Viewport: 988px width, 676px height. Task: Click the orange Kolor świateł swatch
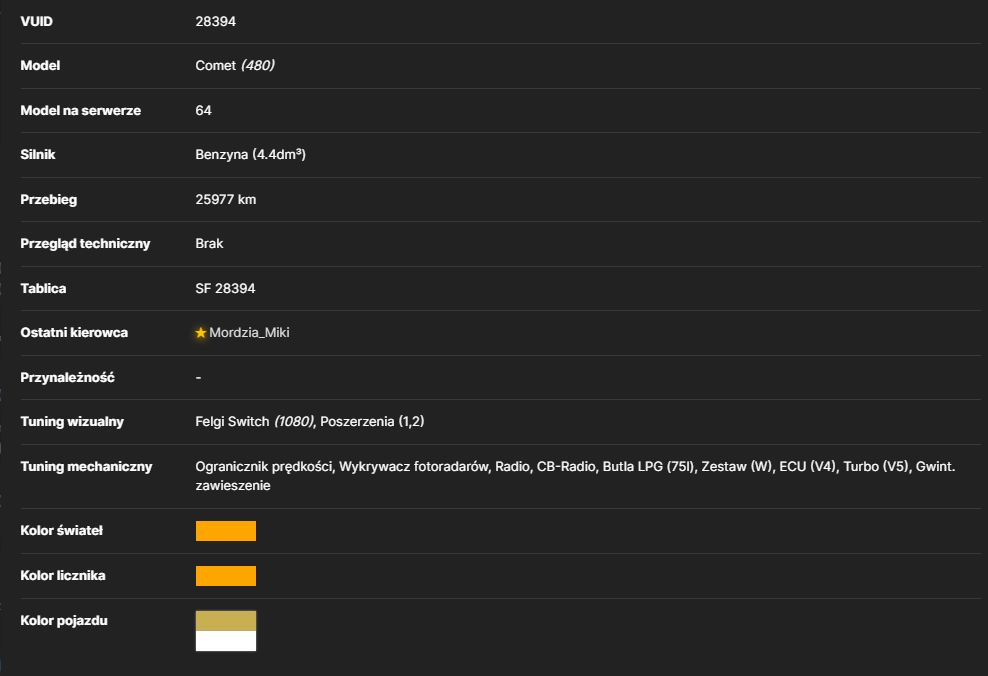click(226, 531)
